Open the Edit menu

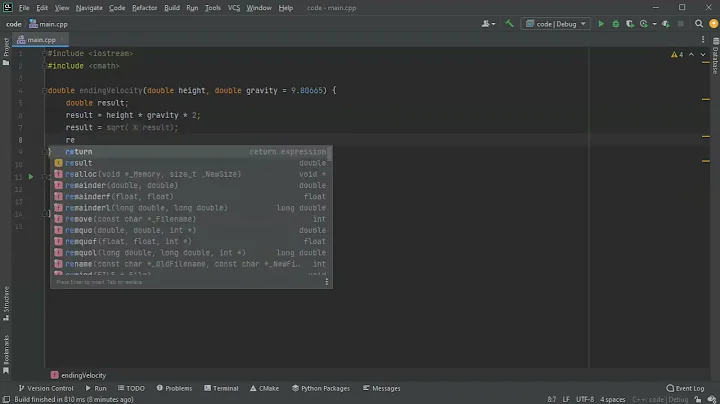click(42, 8)
